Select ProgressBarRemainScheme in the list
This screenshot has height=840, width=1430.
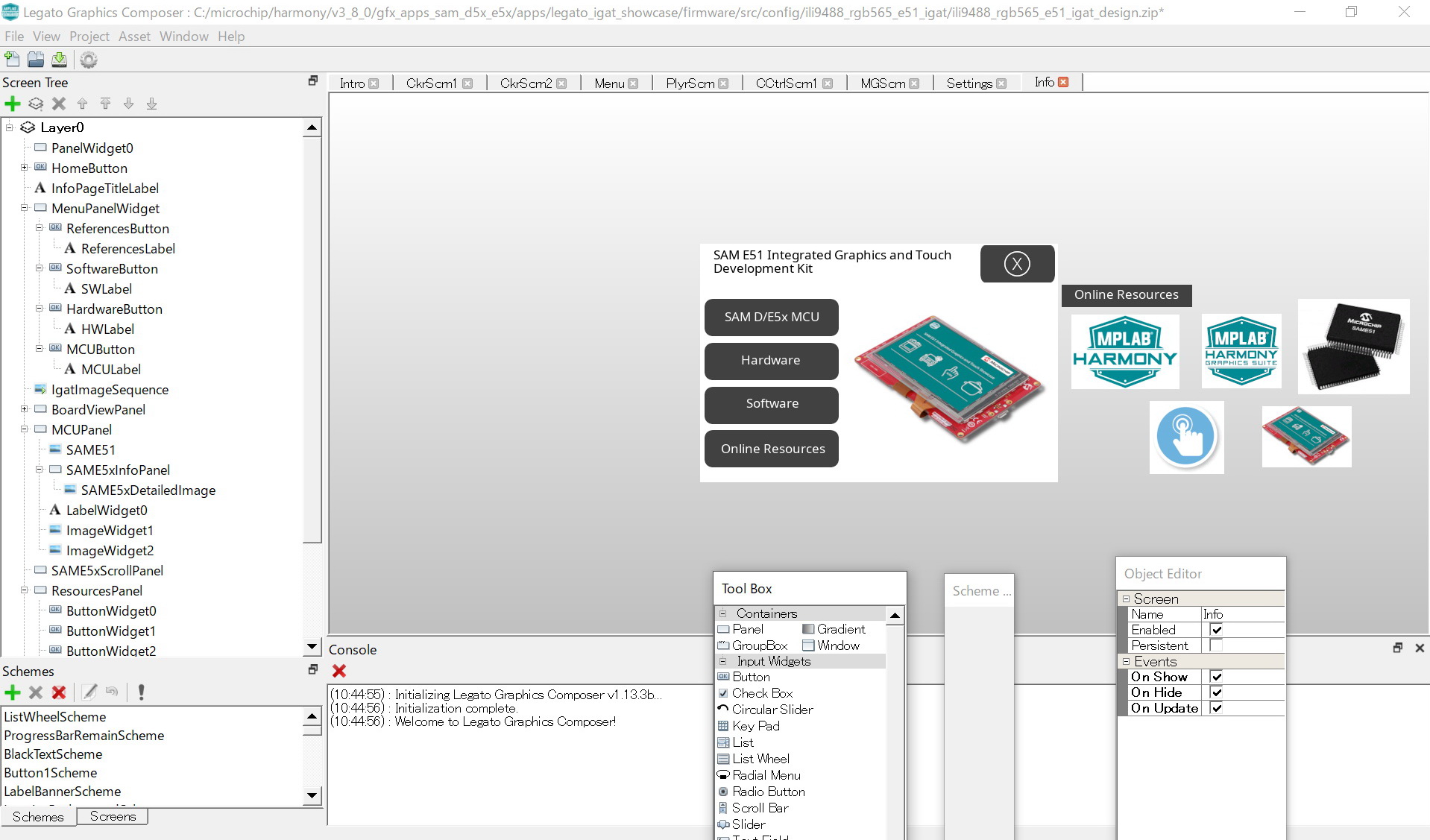pos(84,736)
